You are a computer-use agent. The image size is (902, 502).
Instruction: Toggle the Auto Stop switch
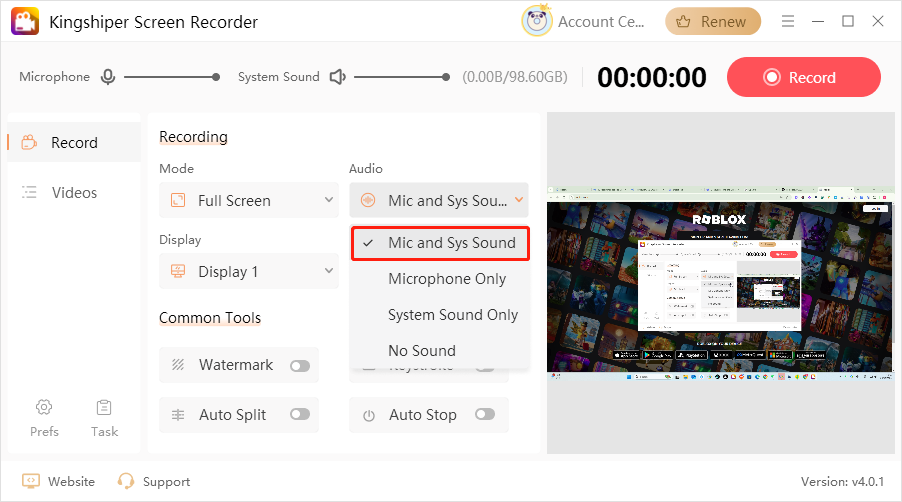[x=485, y=415]
